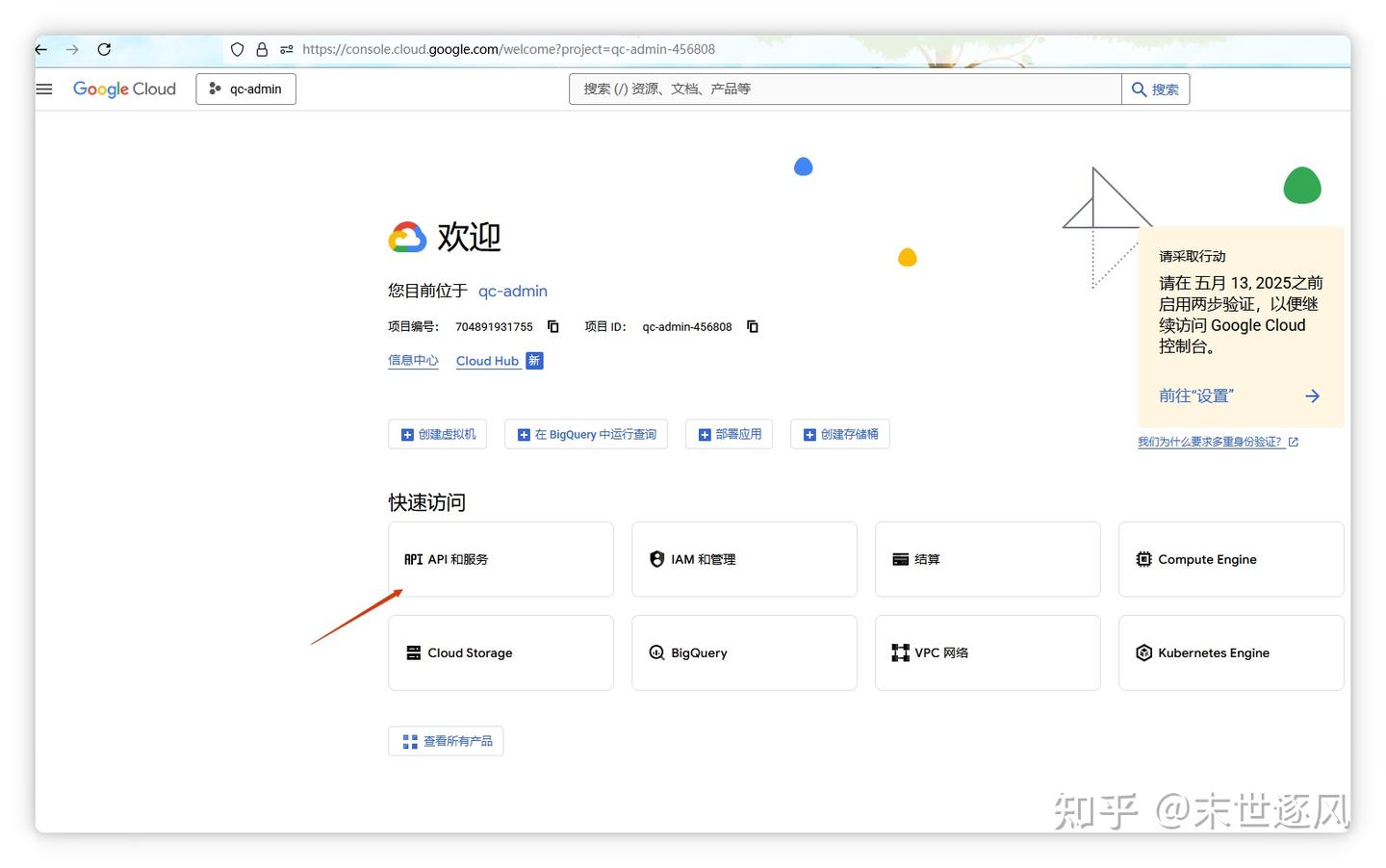
Task: Click the lock icon in address bar
Action: pos(262,49)
